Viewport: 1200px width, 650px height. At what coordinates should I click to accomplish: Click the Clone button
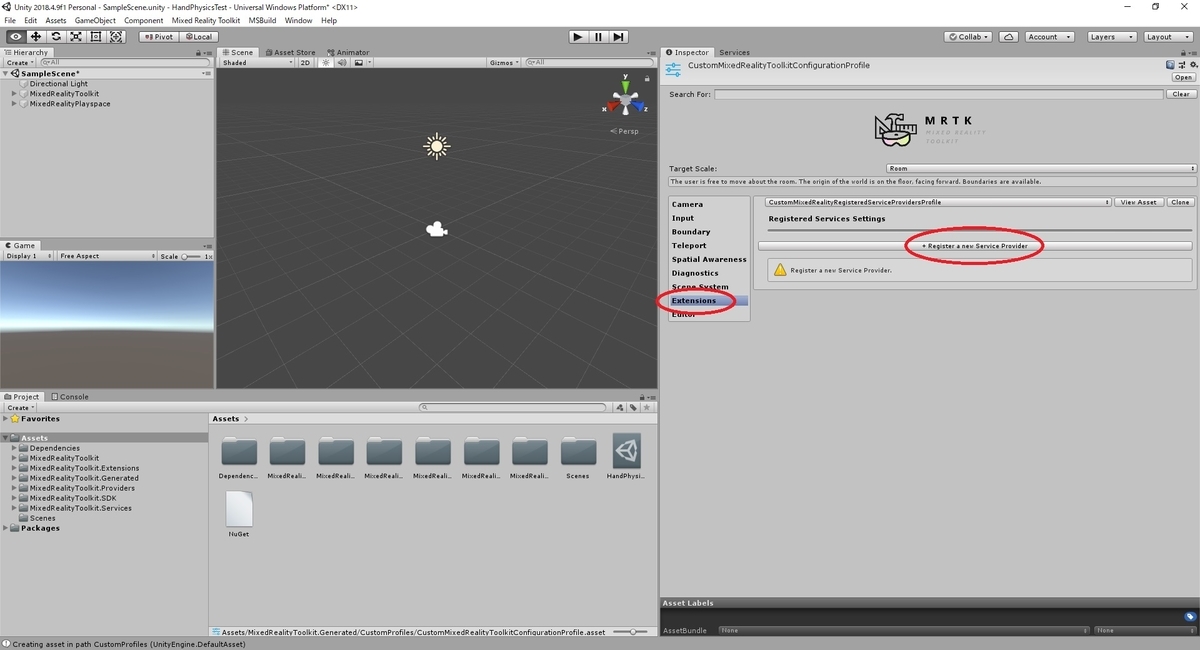coord(1180,202)
